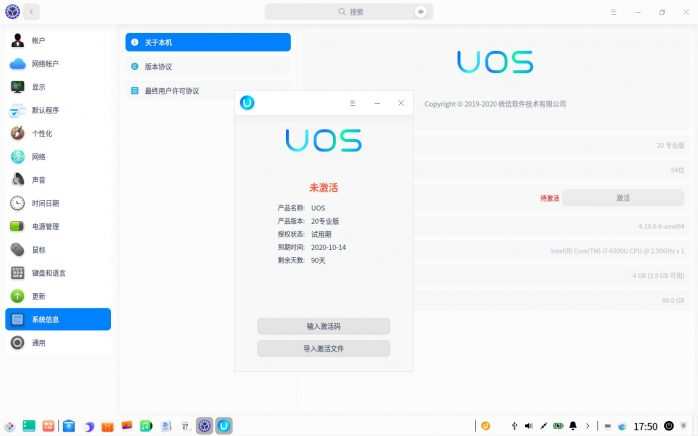Open the 默认程序 default applications settings
Screen dimensions: 698x436
coord(58,110)
